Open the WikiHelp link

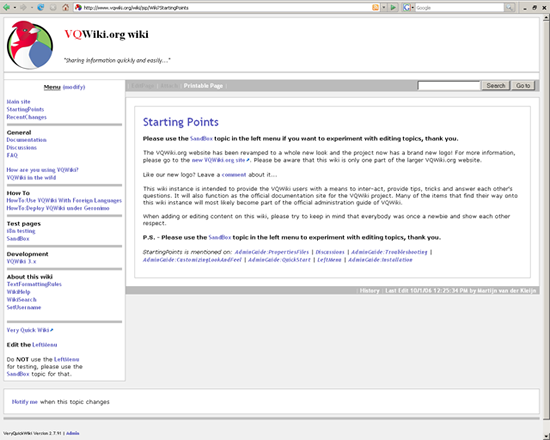pos(19,292)
